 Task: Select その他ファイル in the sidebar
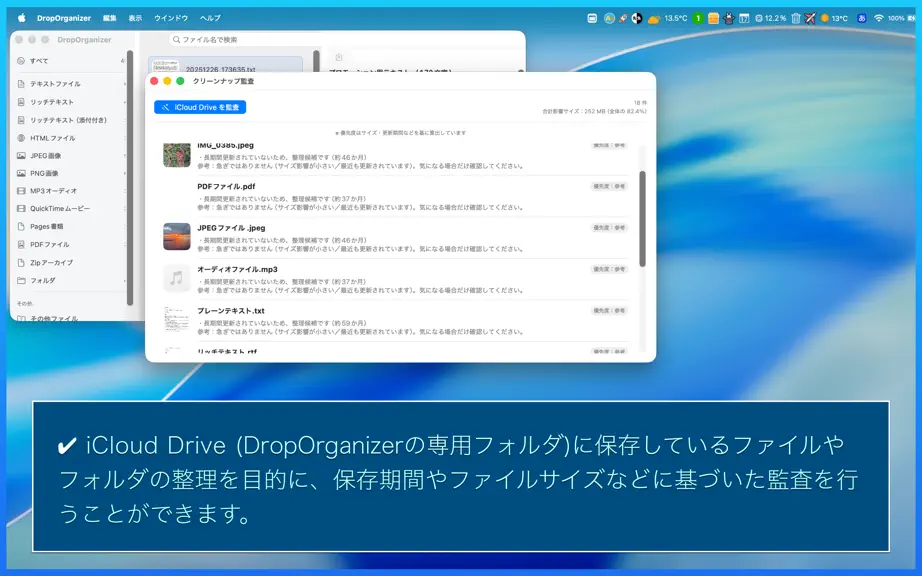tap(69, 318)
